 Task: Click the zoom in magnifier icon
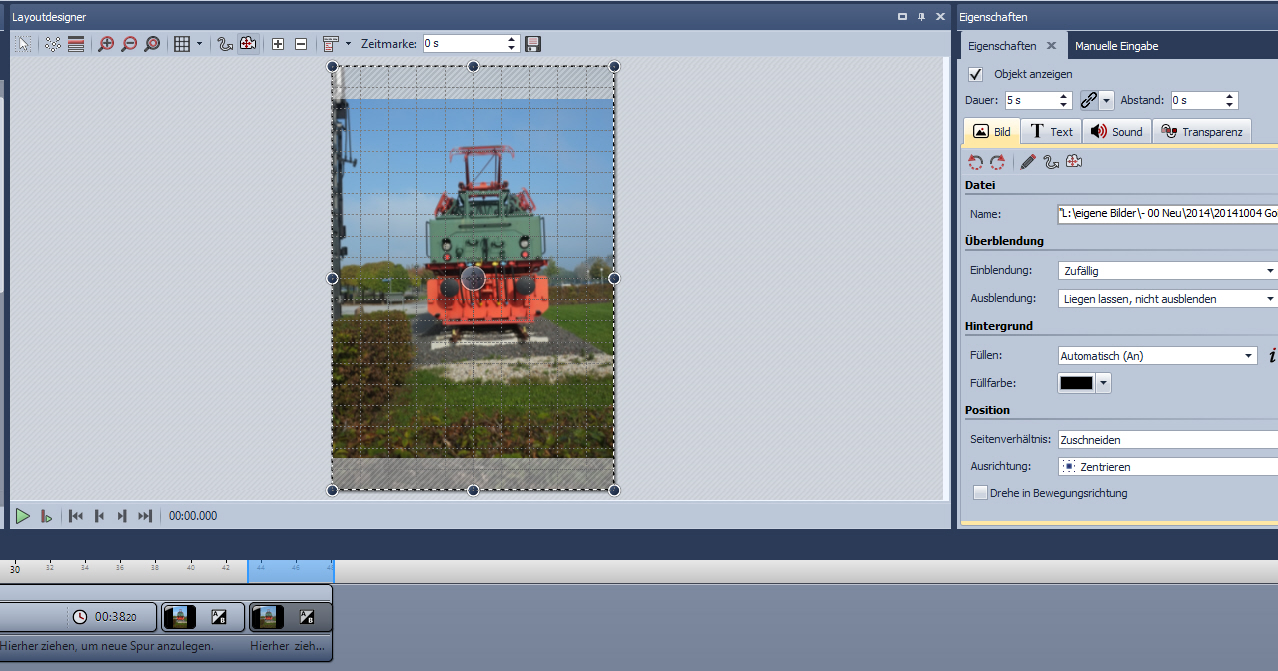[105, 44]
